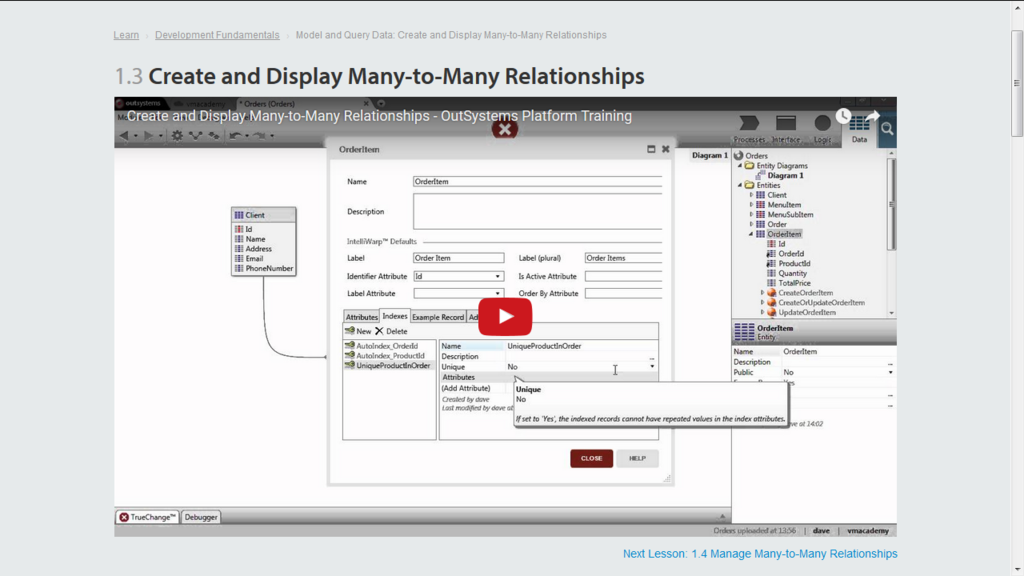The image size is (1024, 576).
Task: Expand the Order entity
Action: (751, 224)
